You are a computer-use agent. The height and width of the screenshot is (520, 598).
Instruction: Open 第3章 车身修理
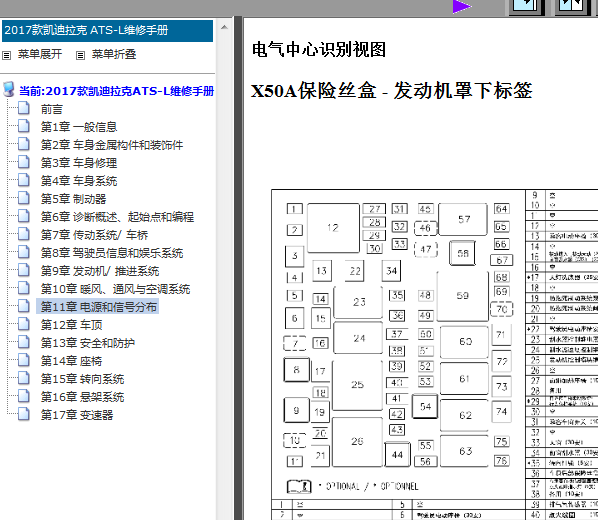(79, 163)
